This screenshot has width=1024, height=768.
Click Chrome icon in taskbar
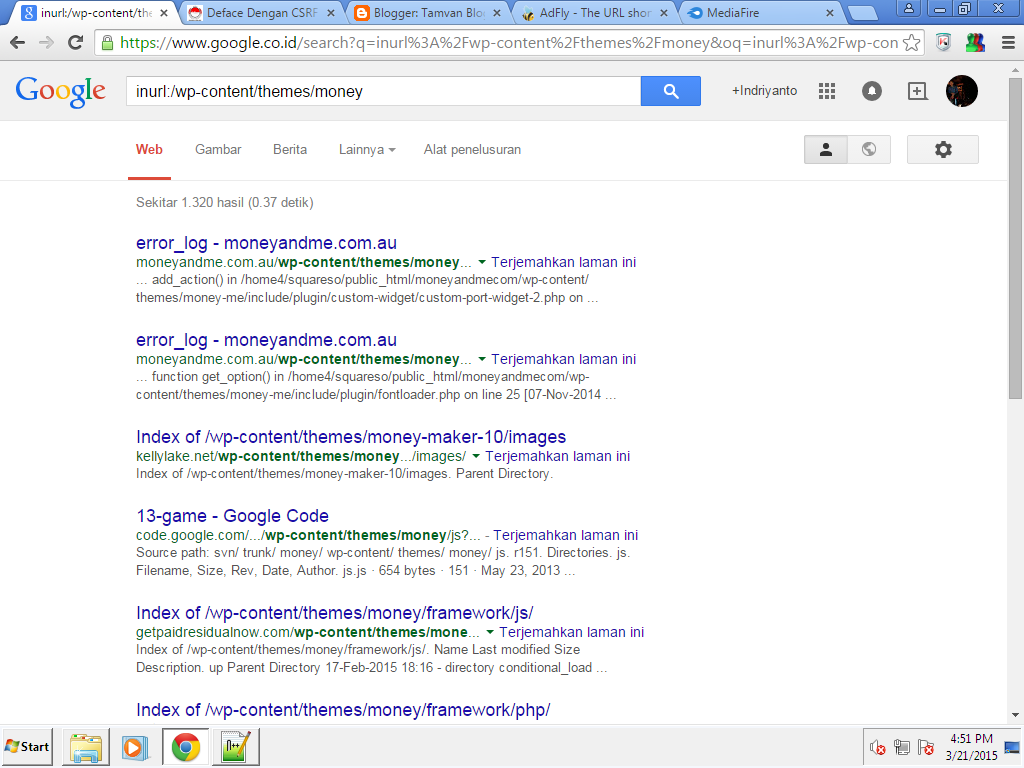(185, 747)
